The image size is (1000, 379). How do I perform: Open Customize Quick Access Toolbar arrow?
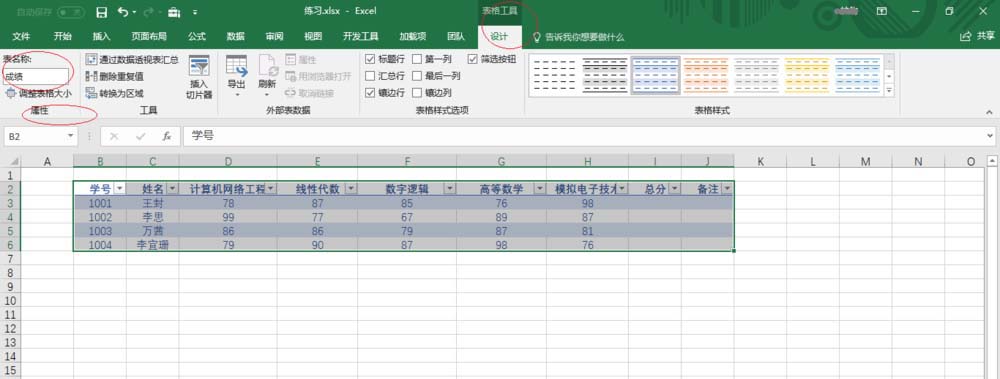coord(195,12)
